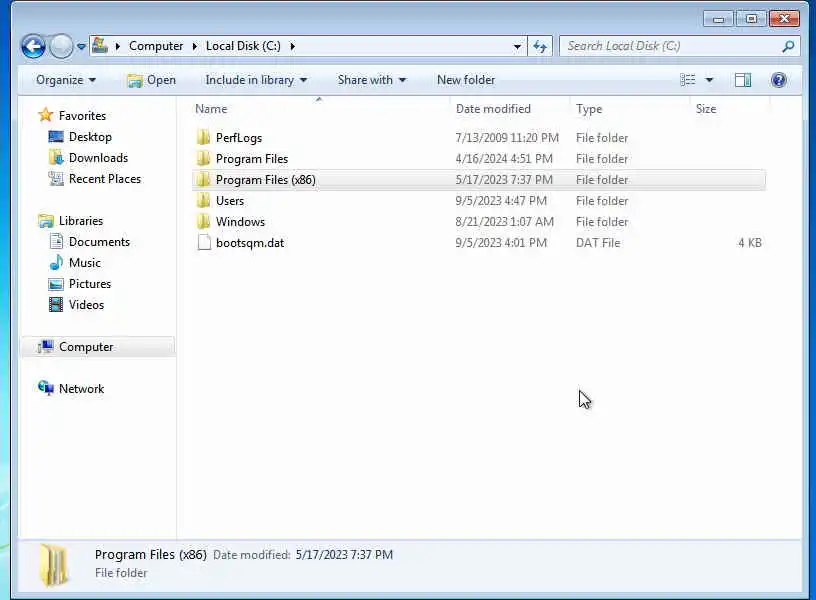The width and height of the screenshot is (816, 600).
Task: Click the Desktop icon in Favorites
Action: pyautogui.click(x=56, y=137)
